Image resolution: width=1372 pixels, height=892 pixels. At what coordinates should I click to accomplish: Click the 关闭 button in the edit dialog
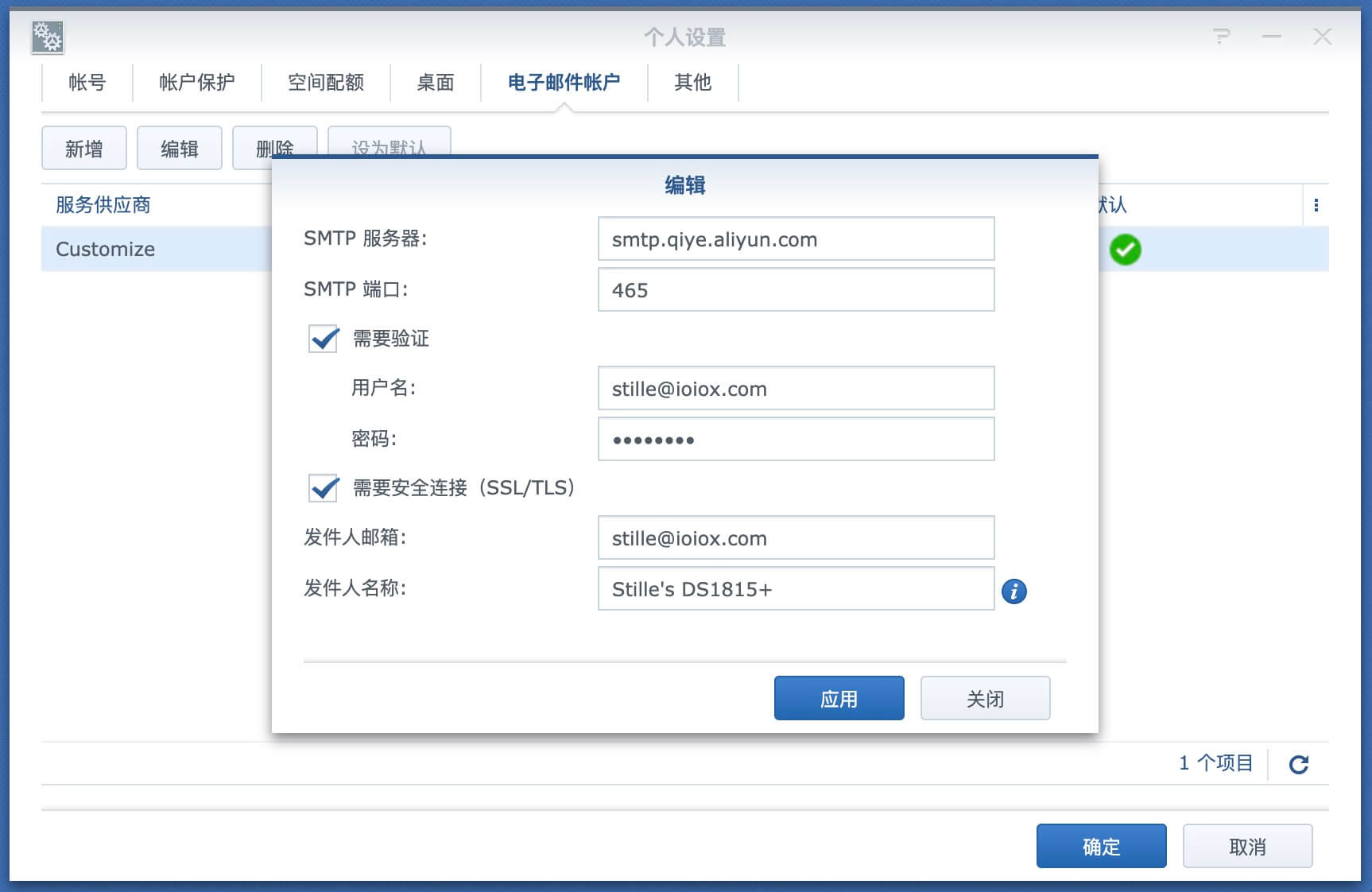[x=986, y=698]
